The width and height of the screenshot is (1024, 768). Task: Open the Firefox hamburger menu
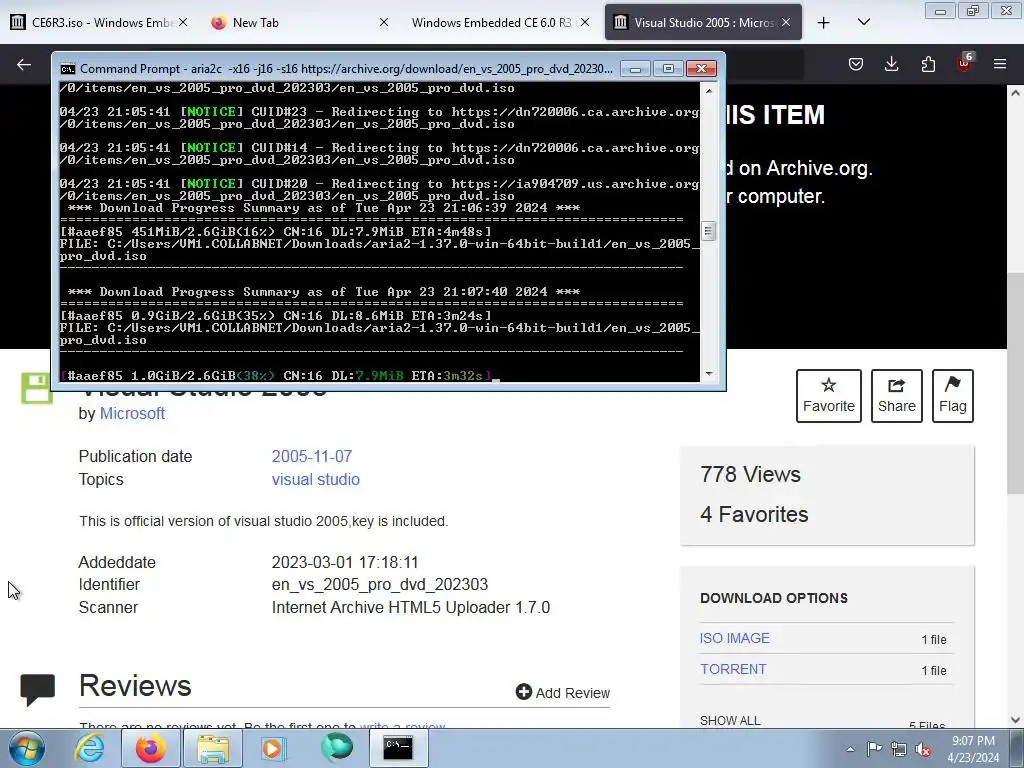point(1000,64)
